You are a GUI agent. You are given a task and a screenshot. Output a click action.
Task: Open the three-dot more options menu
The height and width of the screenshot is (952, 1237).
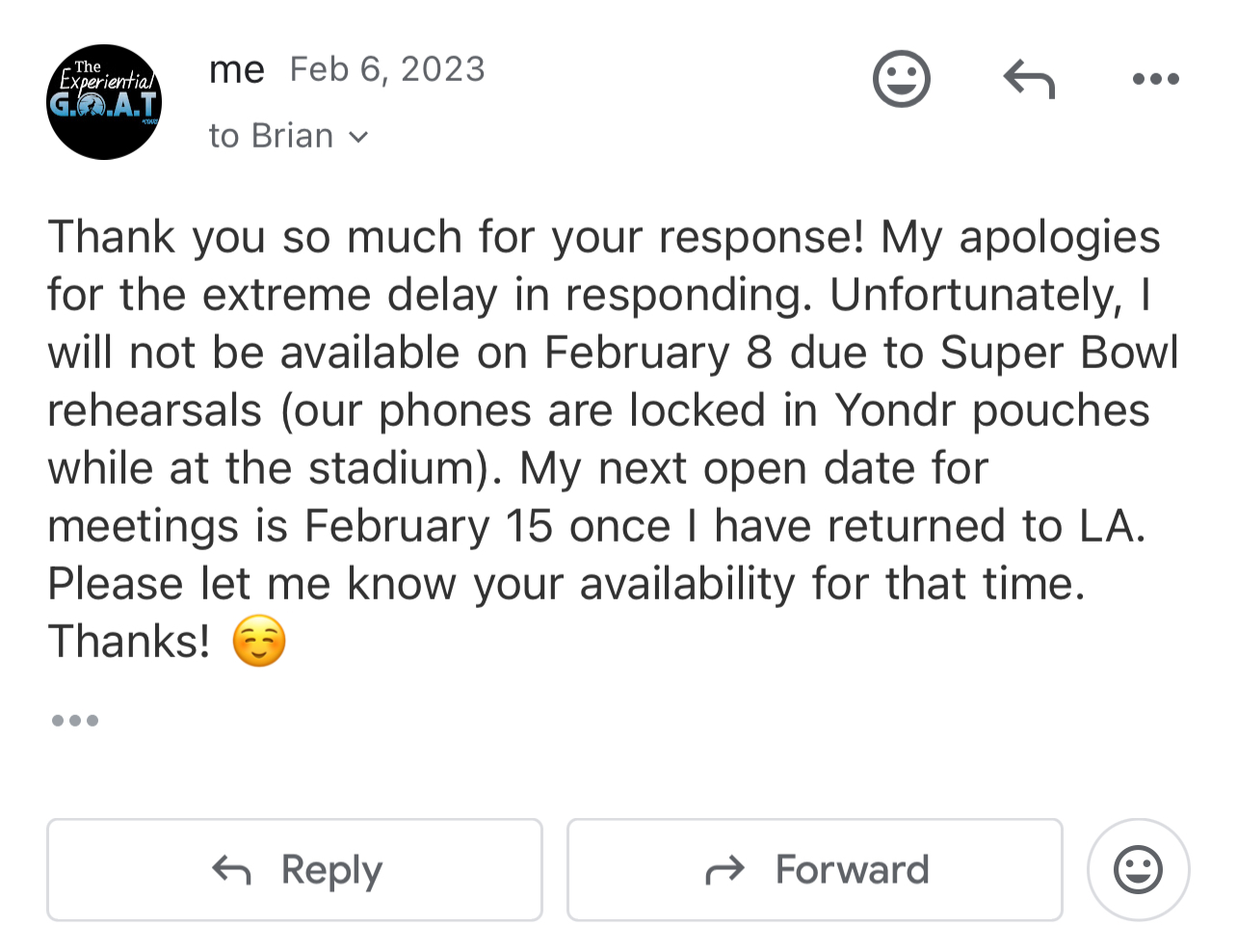click(1155, 79)
